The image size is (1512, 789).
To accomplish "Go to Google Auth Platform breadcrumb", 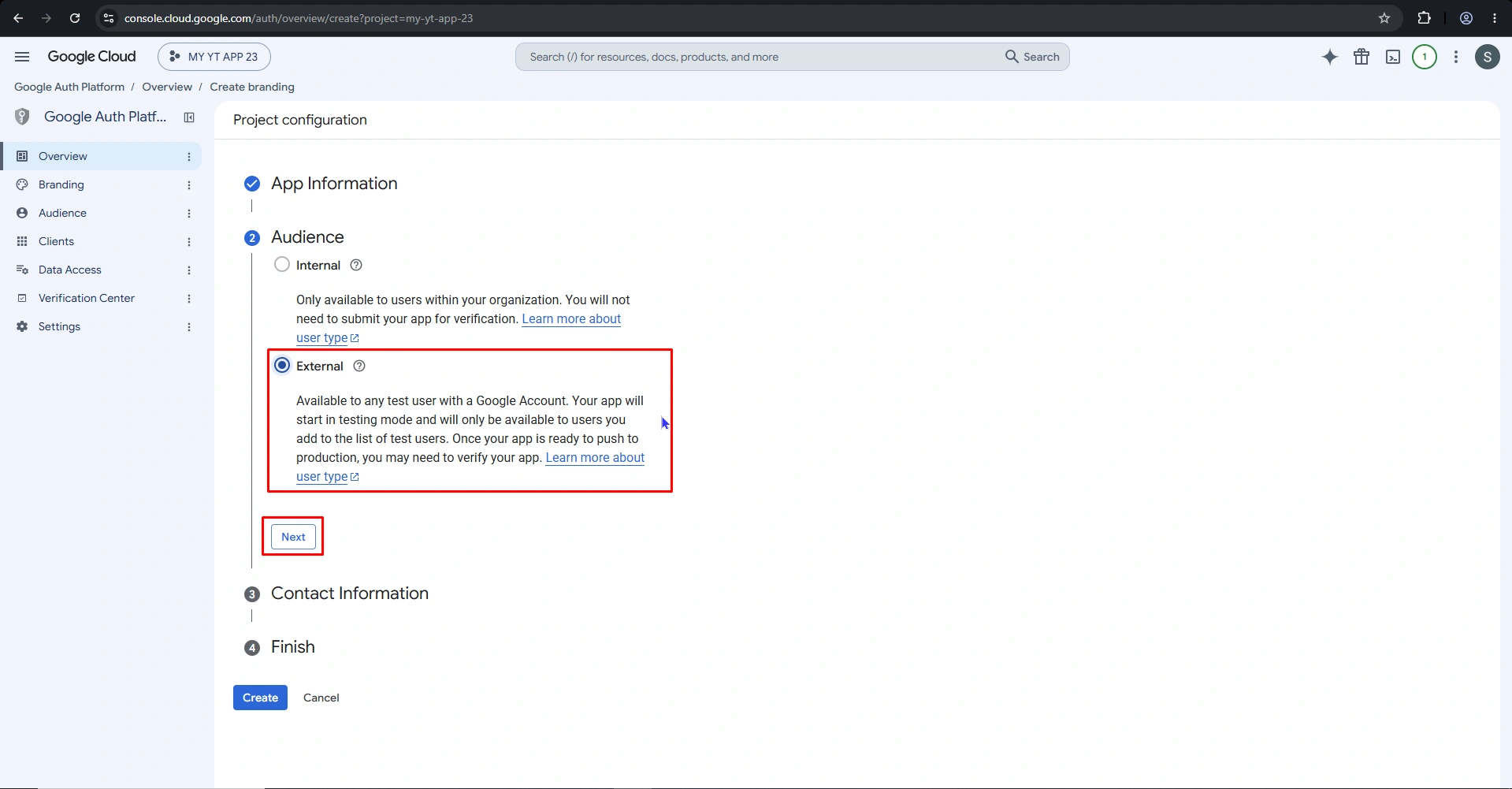I will [x=69, y=87].
